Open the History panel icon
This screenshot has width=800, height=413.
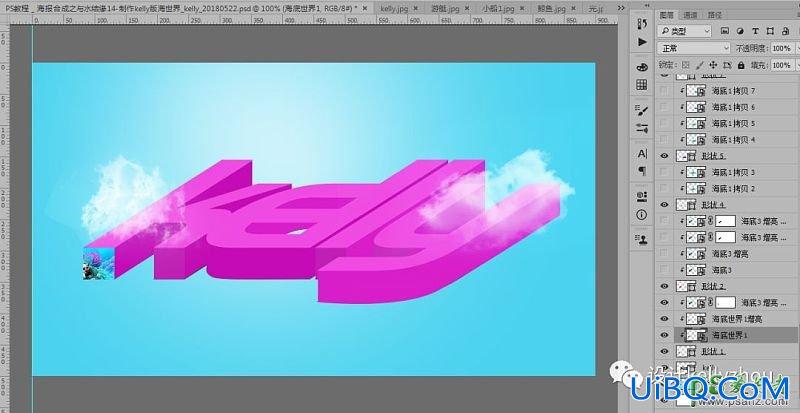(642, 25)
